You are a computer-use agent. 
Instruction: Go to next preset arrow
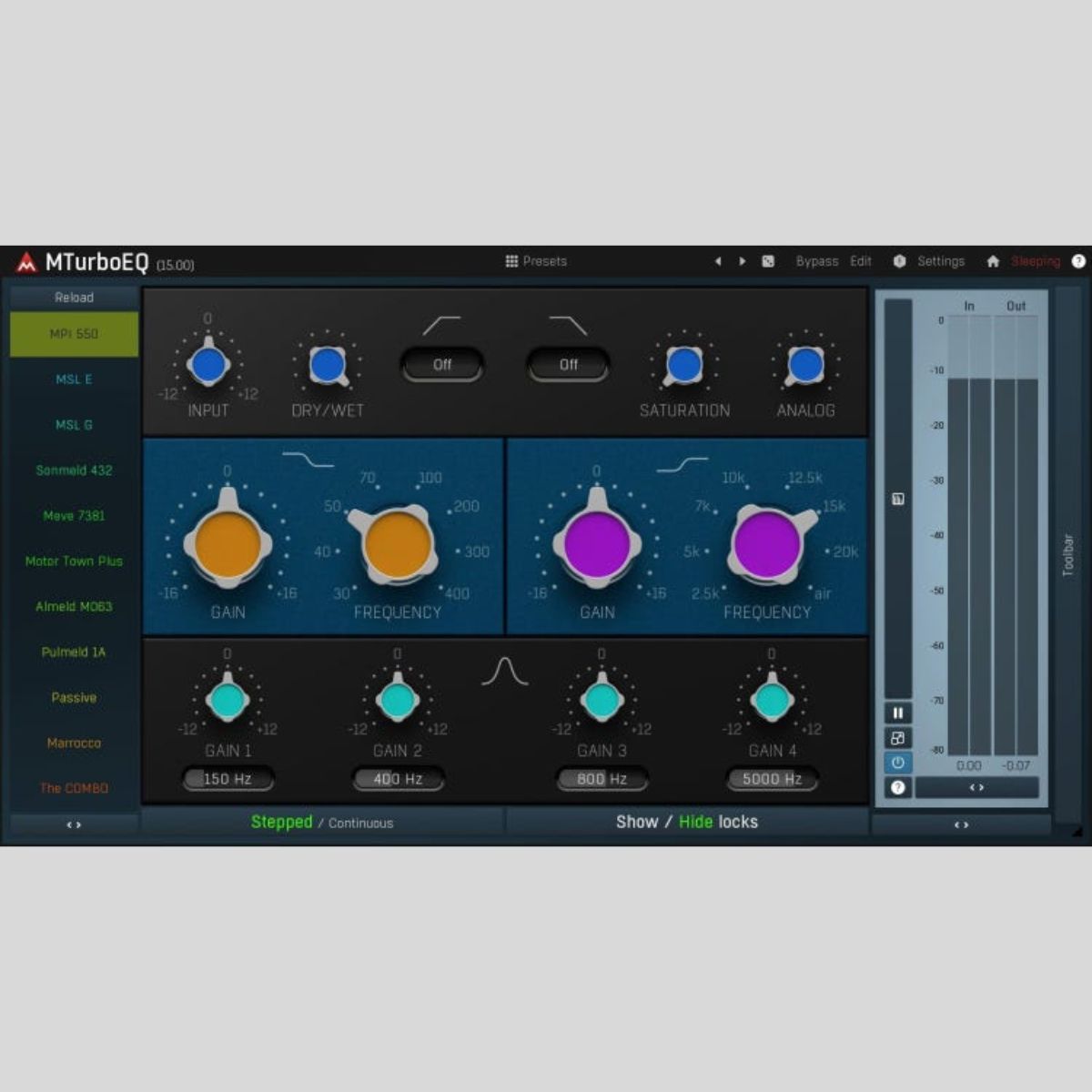click(743, 261)
